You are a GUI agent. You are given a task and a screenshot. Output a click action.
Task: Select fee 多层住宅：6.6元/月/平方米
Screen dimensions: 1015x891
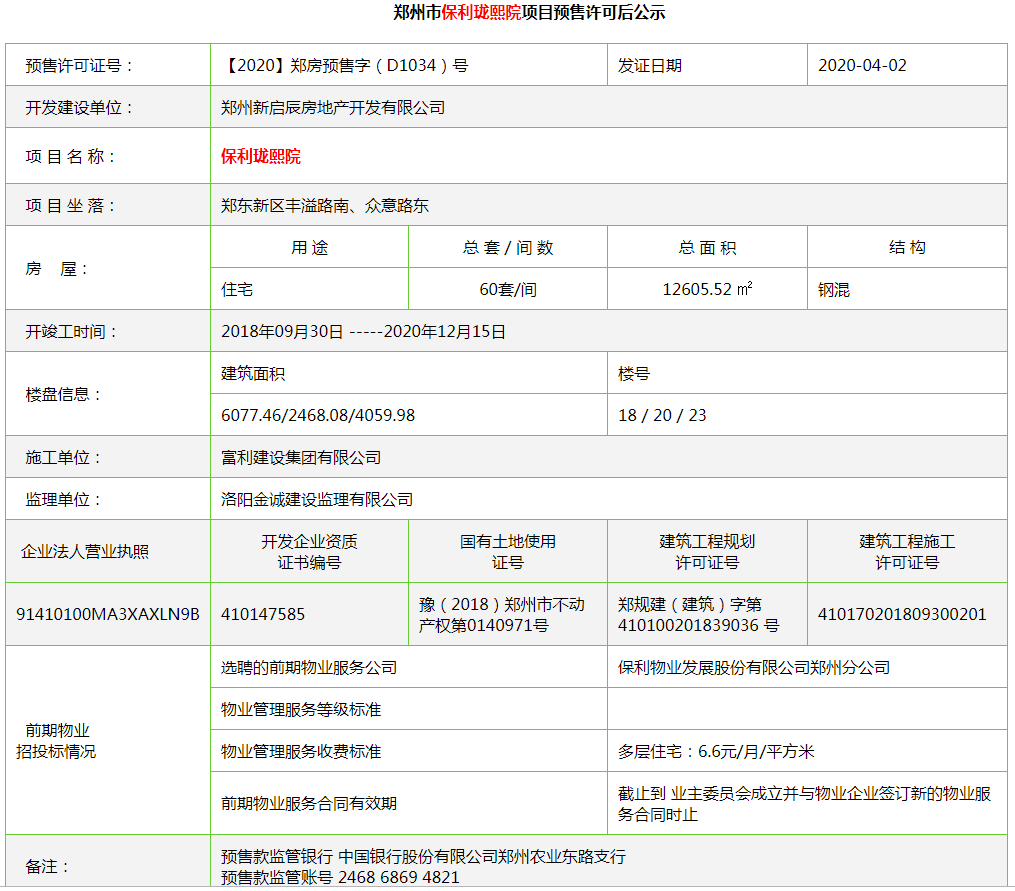[716, 751]
